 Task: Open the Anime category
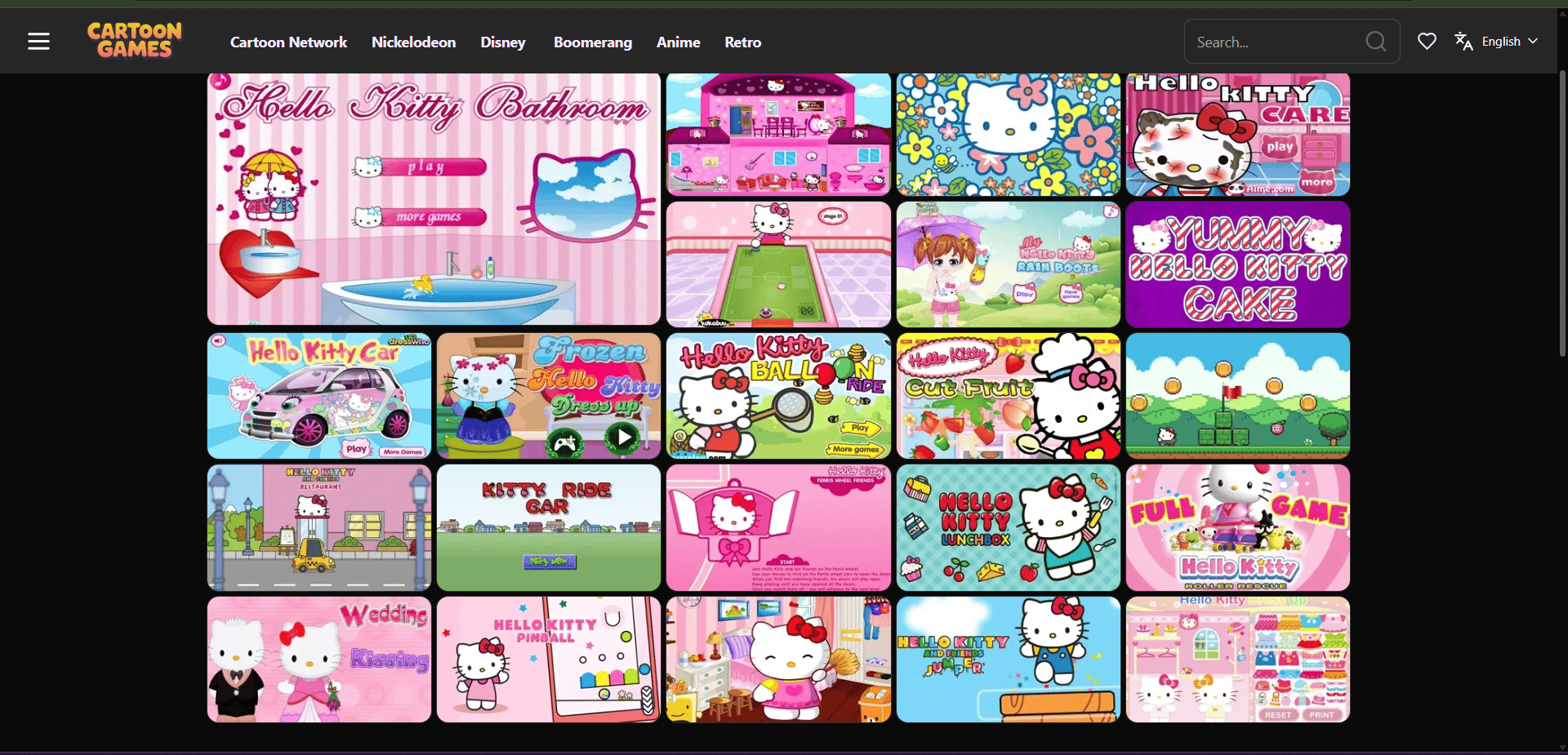click(679, 42)
